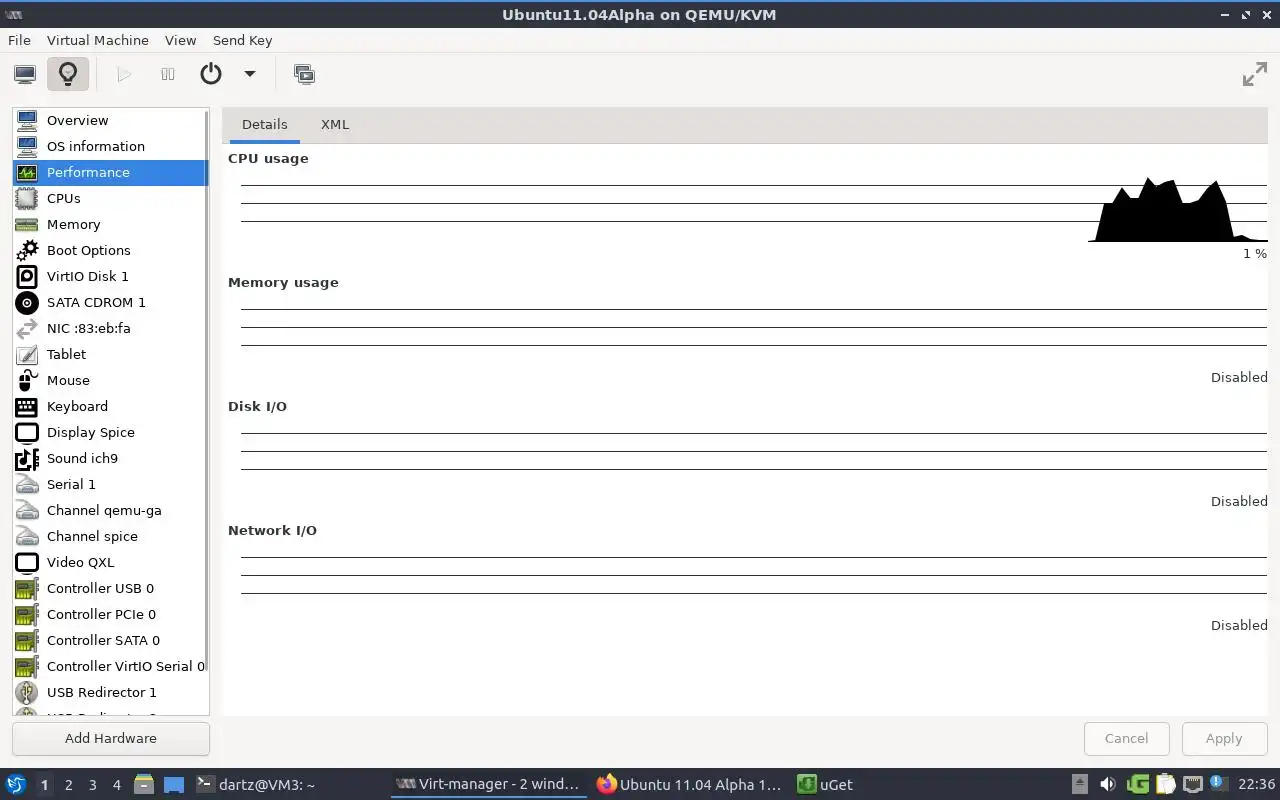Open the Virtual Machine menu
This screenshot has height=800, width=1280.
click(98, 40)
